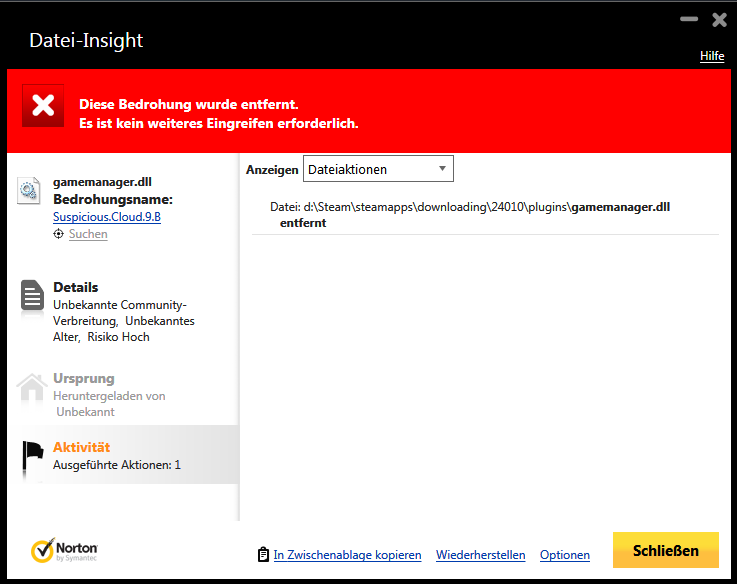
Task: Click the red X threat status icon
Action: [x=43, y=105]
